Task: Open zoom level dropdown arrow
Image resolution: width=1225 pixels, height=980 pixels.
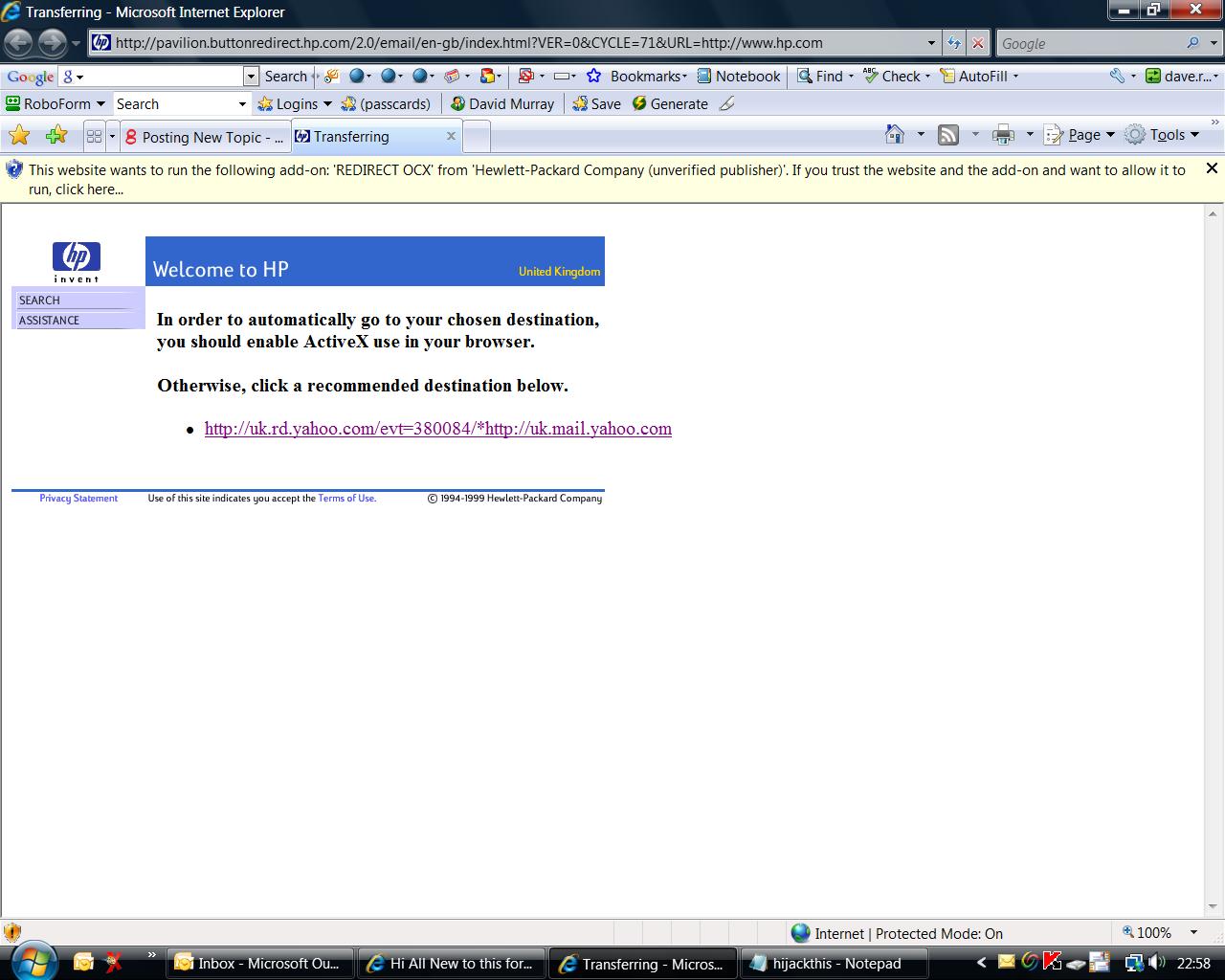Action: pos(1193,932)
